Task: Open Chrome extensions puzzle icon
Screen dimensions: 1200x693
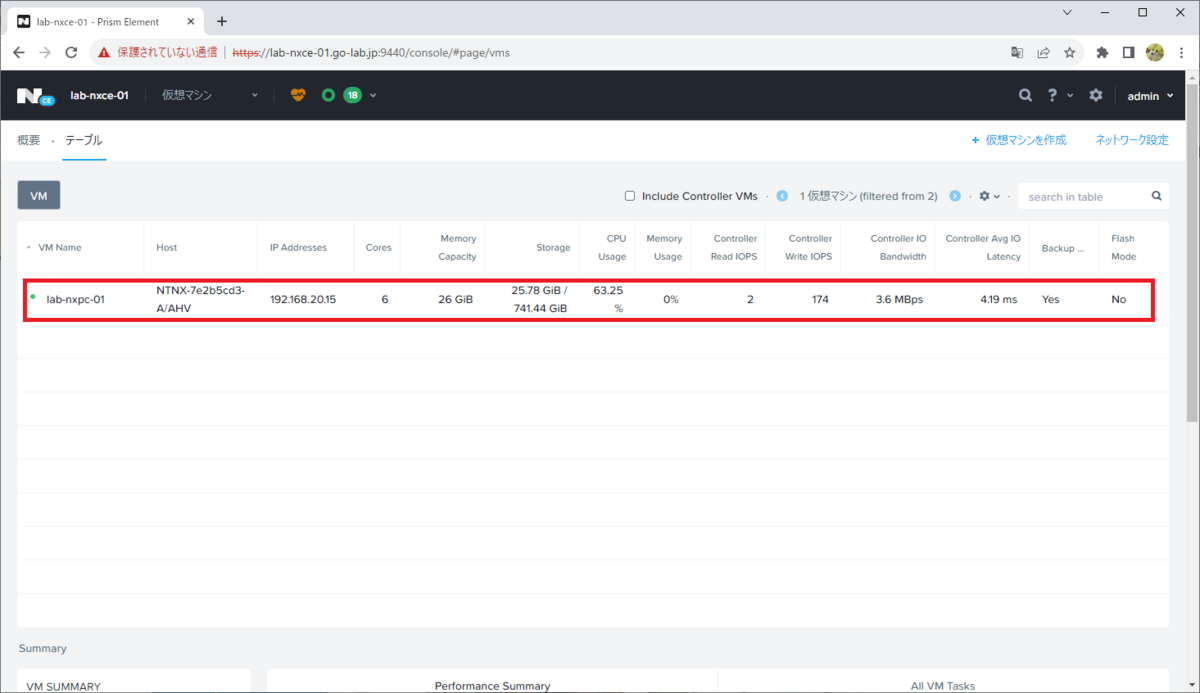Action: tap(1102, 52)
